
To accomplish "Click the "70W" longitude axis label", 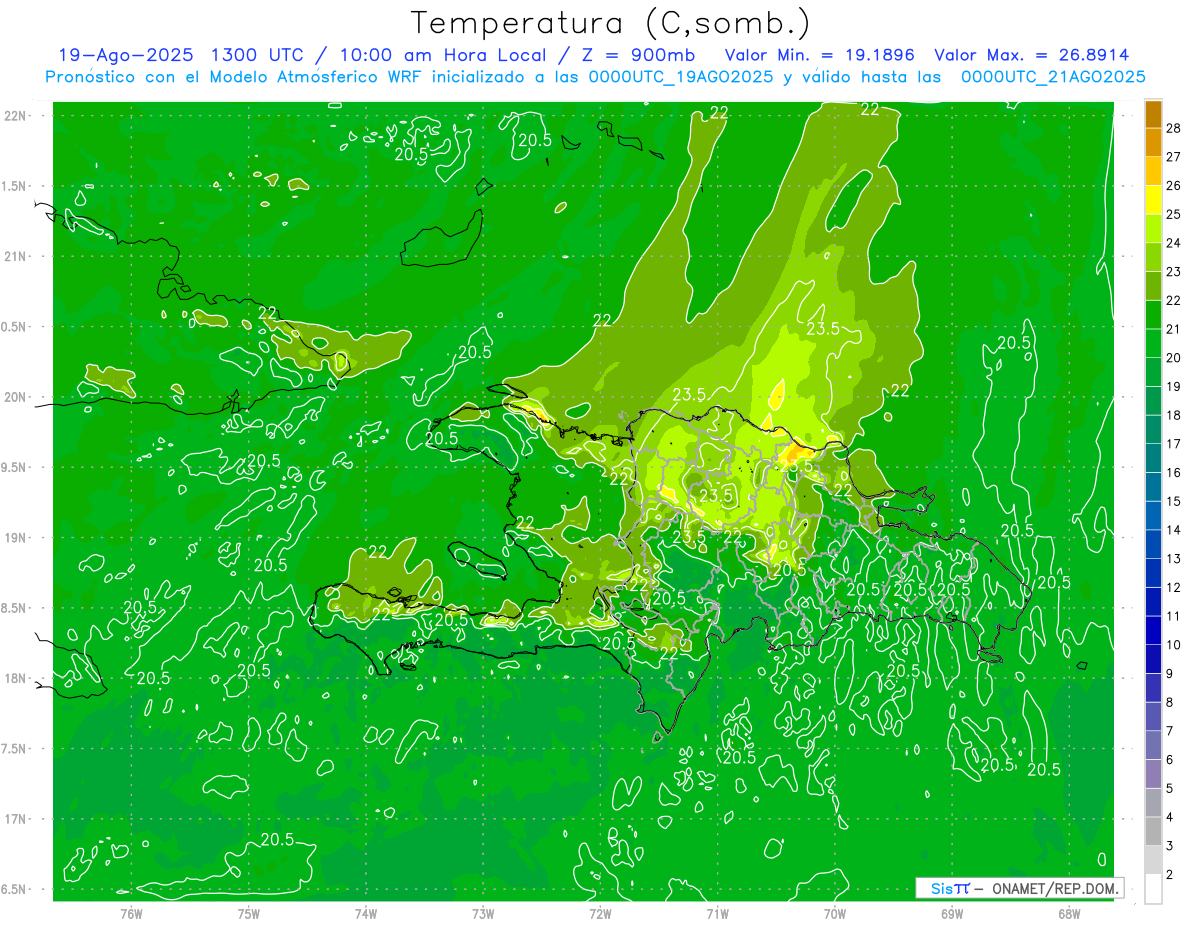I will [835, 913].
